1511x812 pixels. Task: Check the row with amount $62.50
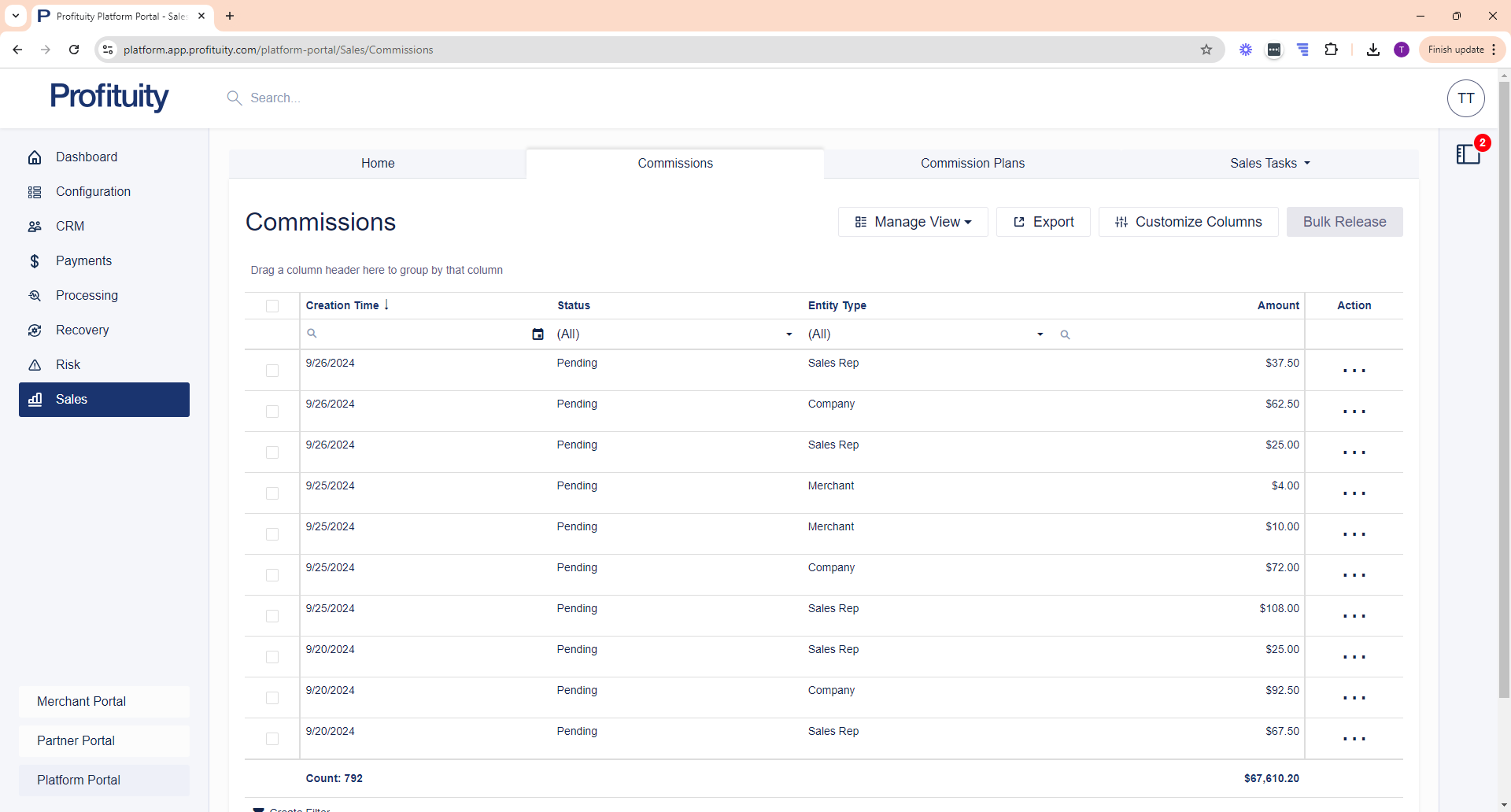[x=272, y=412]
